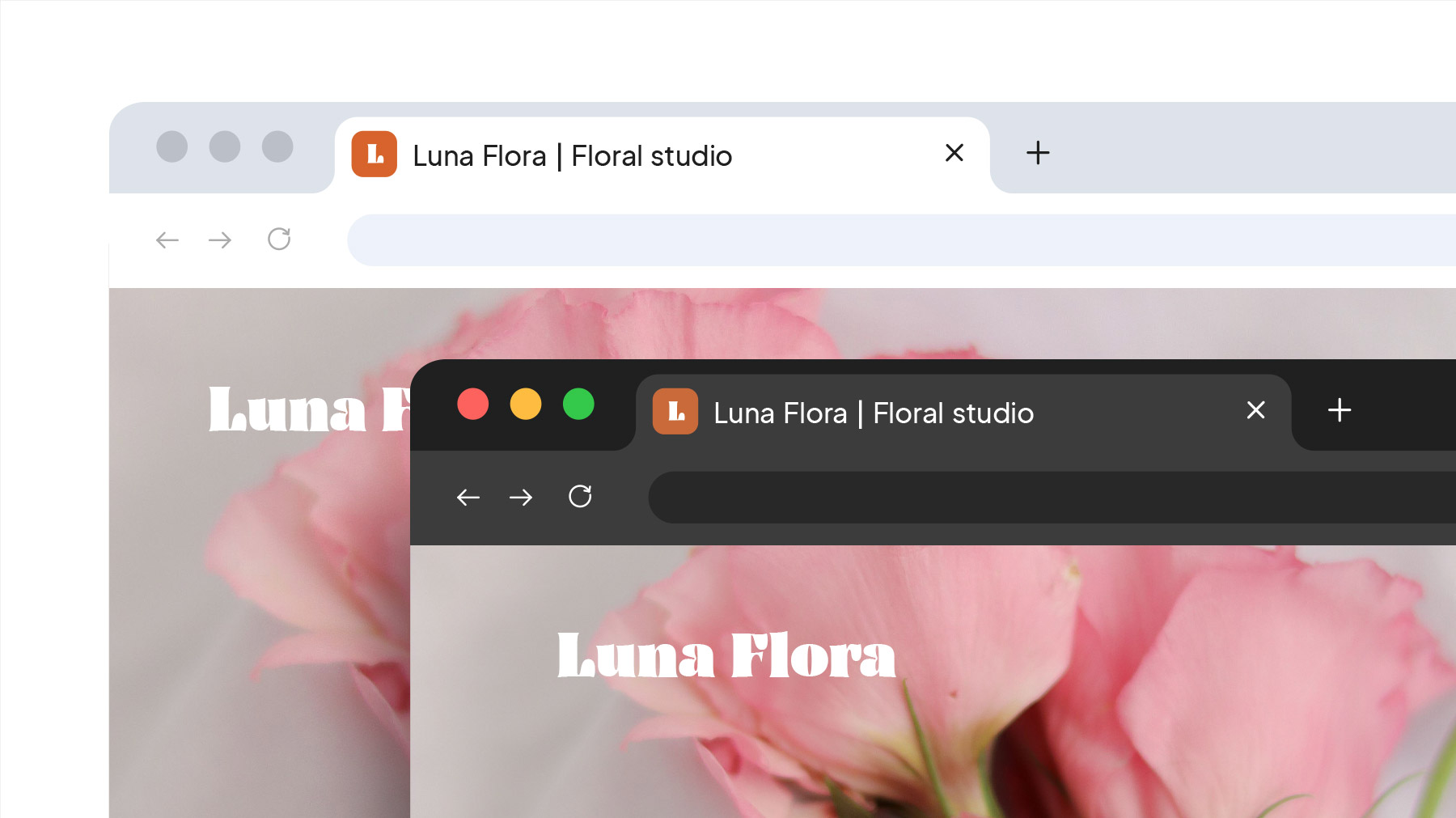Go back in the dark browser
This screenshot has width=1456, height=818.
(468, 497)
